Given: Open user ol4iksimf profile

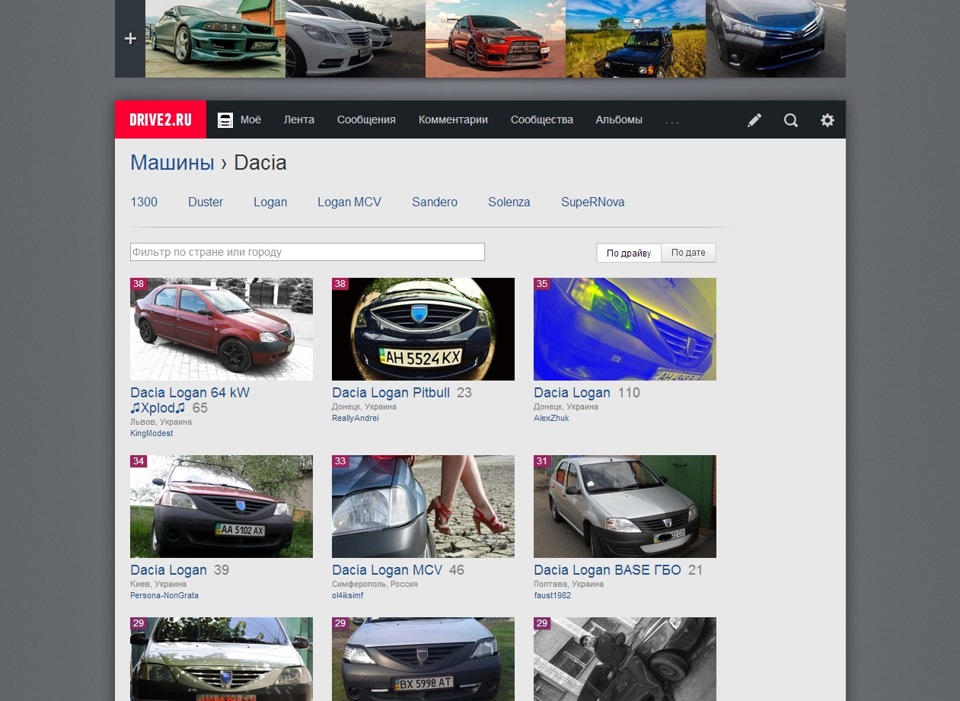Looking at the screenshot, I should coord(347,595).
